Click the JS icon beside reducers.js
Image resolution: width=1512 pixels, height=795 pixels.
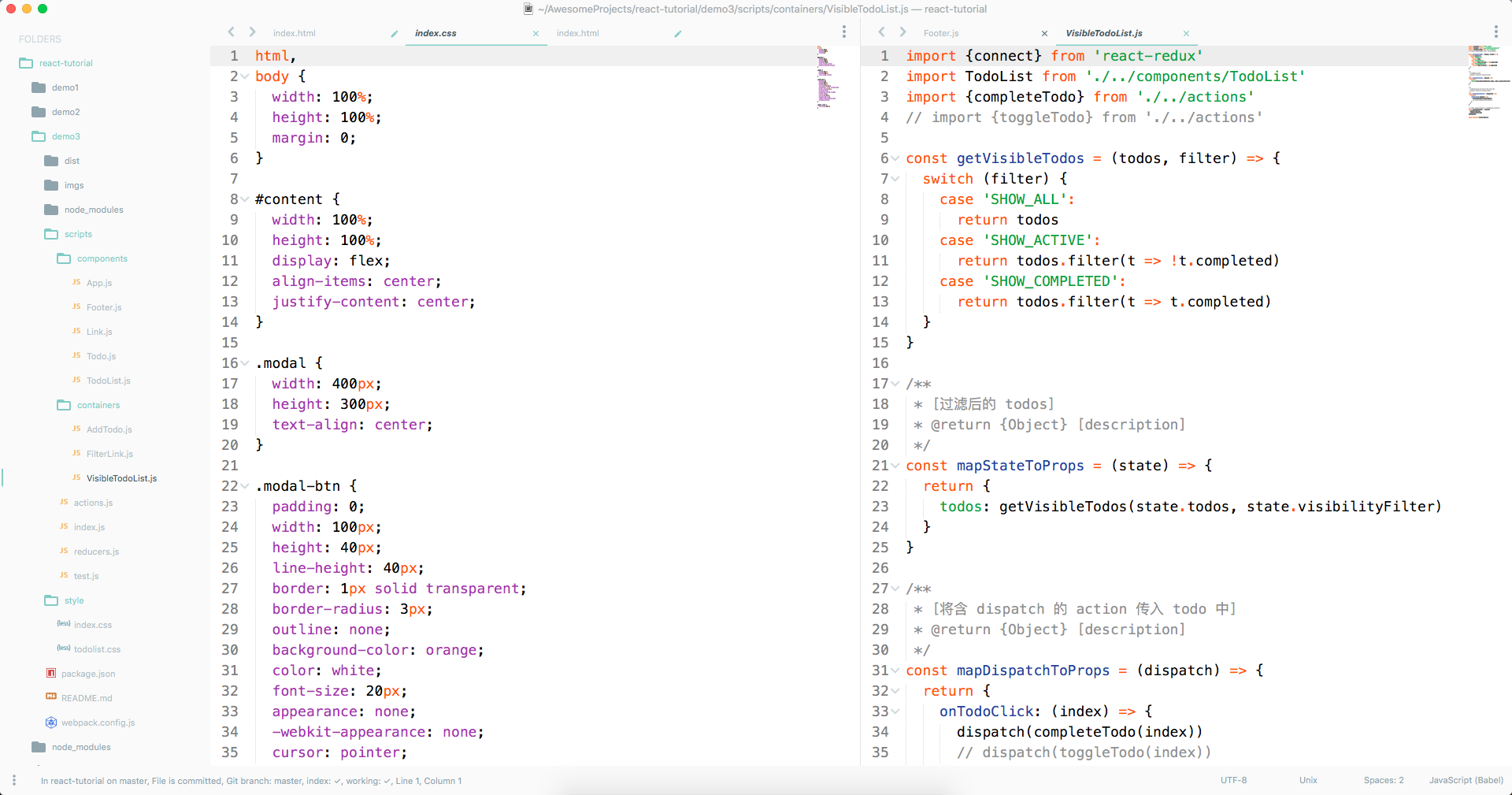coord(64,551)
